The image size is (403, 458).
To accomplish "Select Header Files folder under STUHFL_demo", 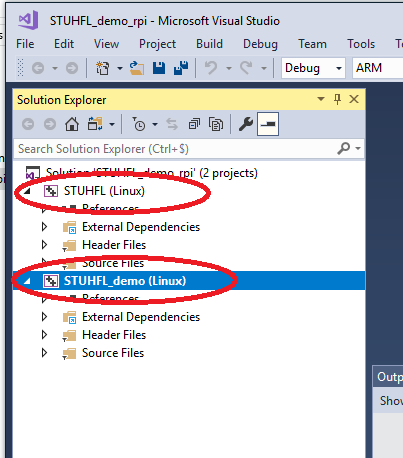I will coord(114,335).
